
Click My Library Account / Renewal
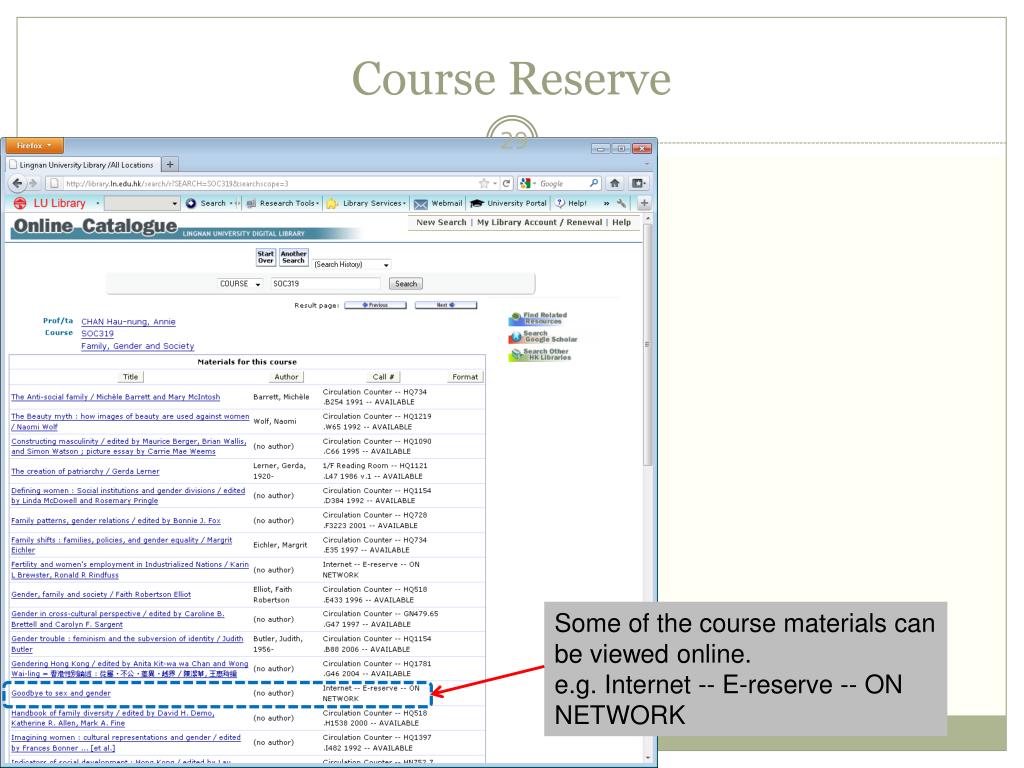point(539,222)
